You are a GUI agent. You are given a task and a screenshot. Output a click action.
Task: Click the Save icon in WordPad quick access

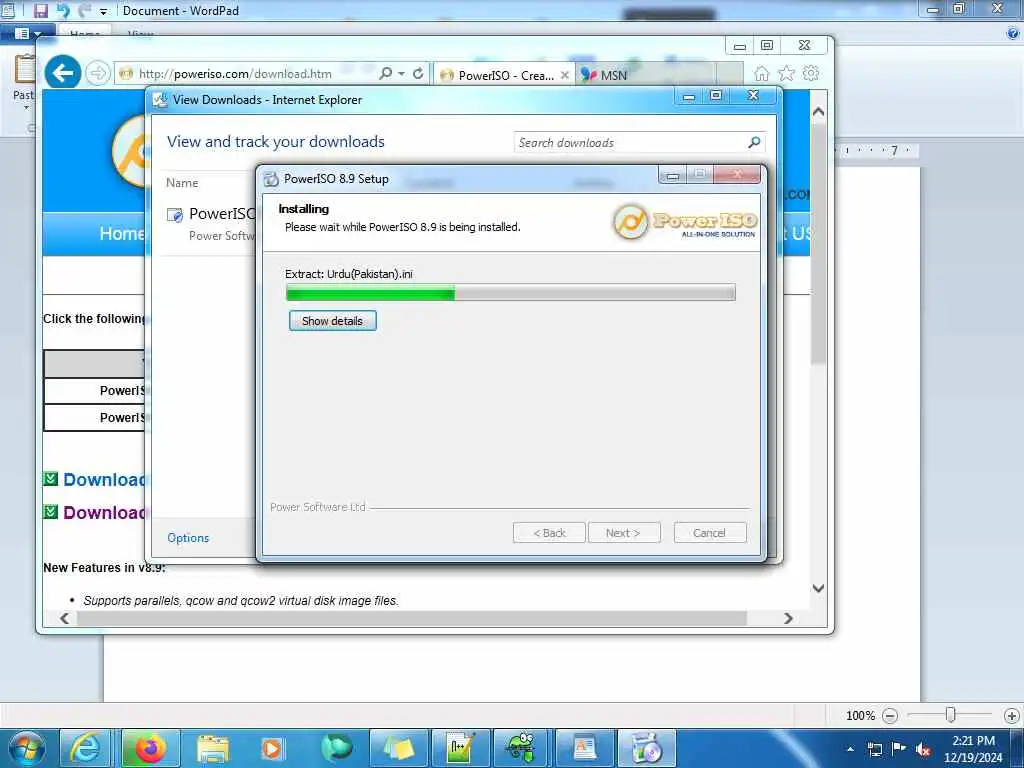40,10
